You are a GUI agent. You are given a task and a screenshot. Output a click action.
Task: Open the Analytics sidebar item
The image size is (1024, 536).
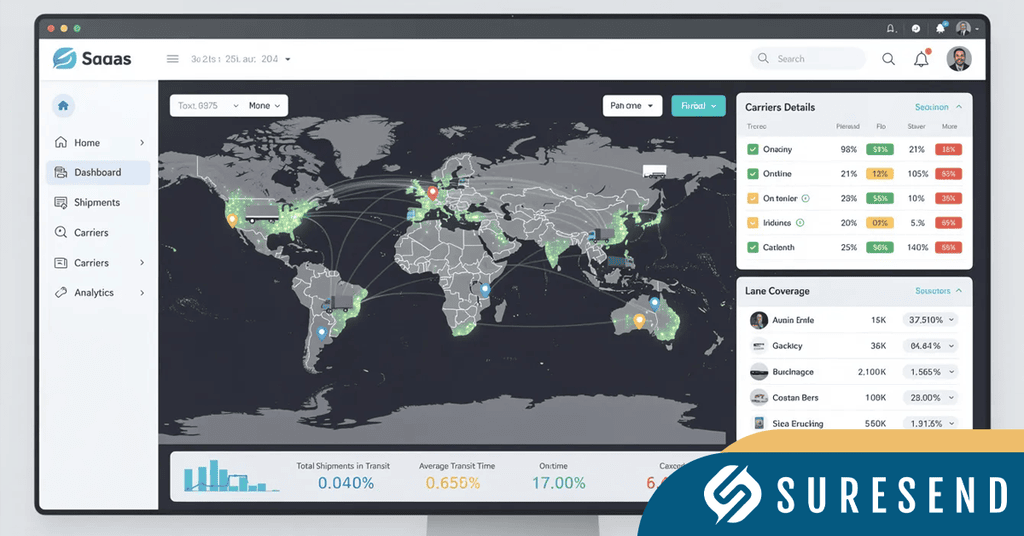click(x=100, y=292)
